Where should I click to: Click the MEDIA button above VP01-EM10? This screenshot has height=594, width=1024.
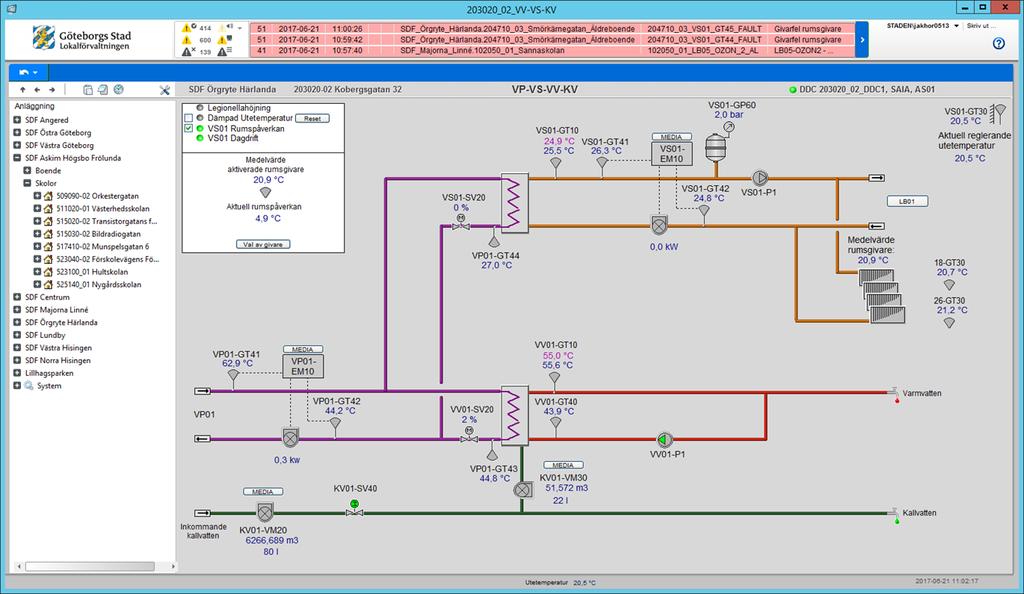pyautogui.click(x=302, y=349)
